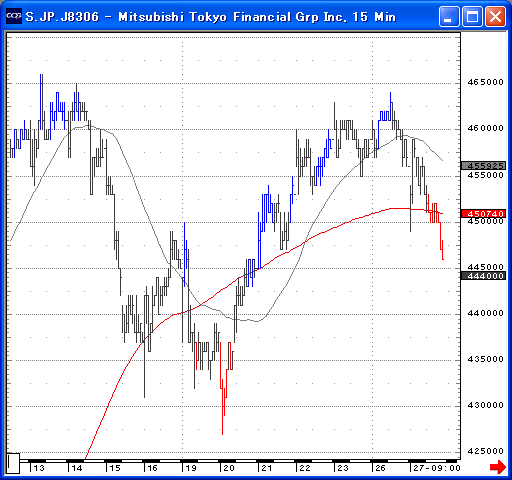
Task: Click the 445000 price scale label
Action: point(485,267)
